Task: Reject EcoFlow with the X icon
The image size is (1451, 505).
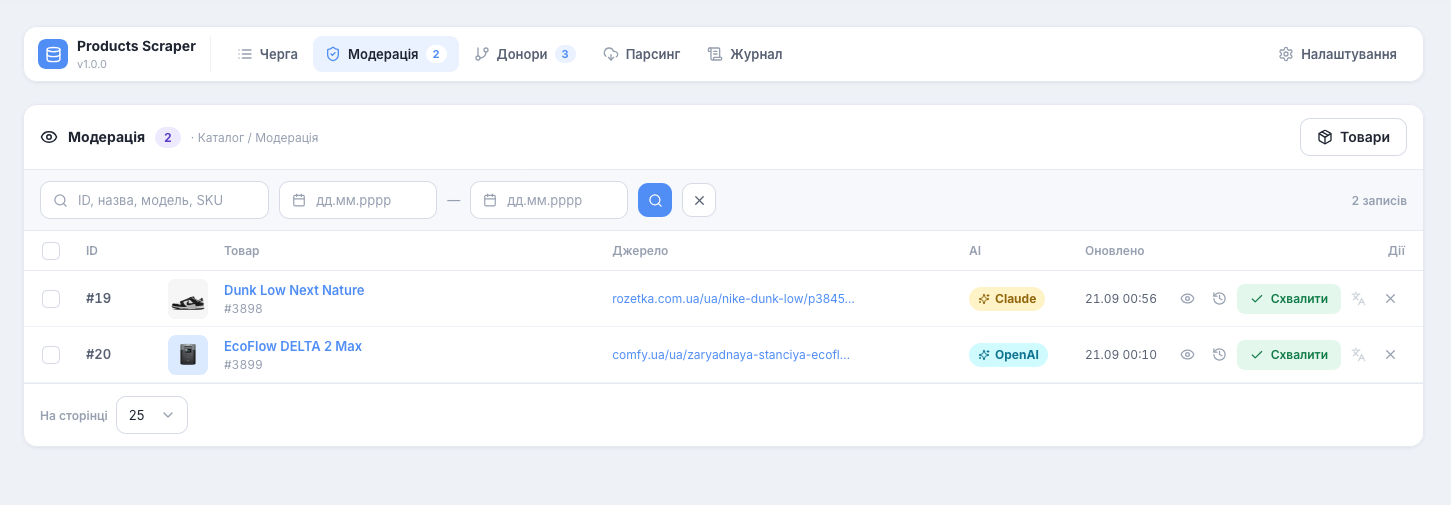Action: coord(1390,355)
